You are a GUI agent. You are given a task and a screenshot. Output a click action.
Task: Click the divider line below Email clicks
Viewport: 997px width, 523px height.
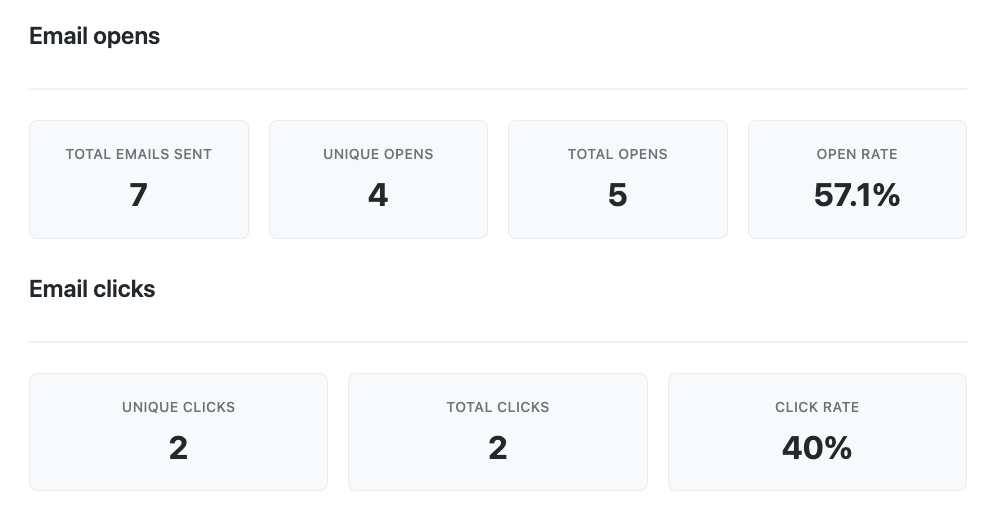click(498, 342)
